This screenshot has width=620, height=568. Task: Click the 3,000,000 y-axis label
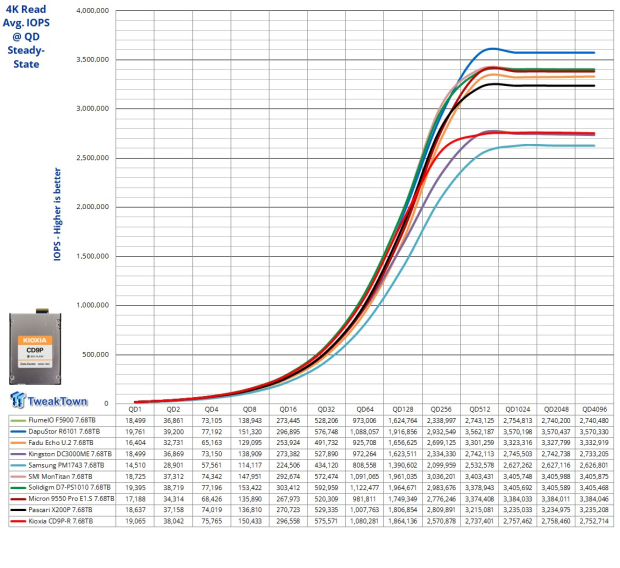click(93, 109)
